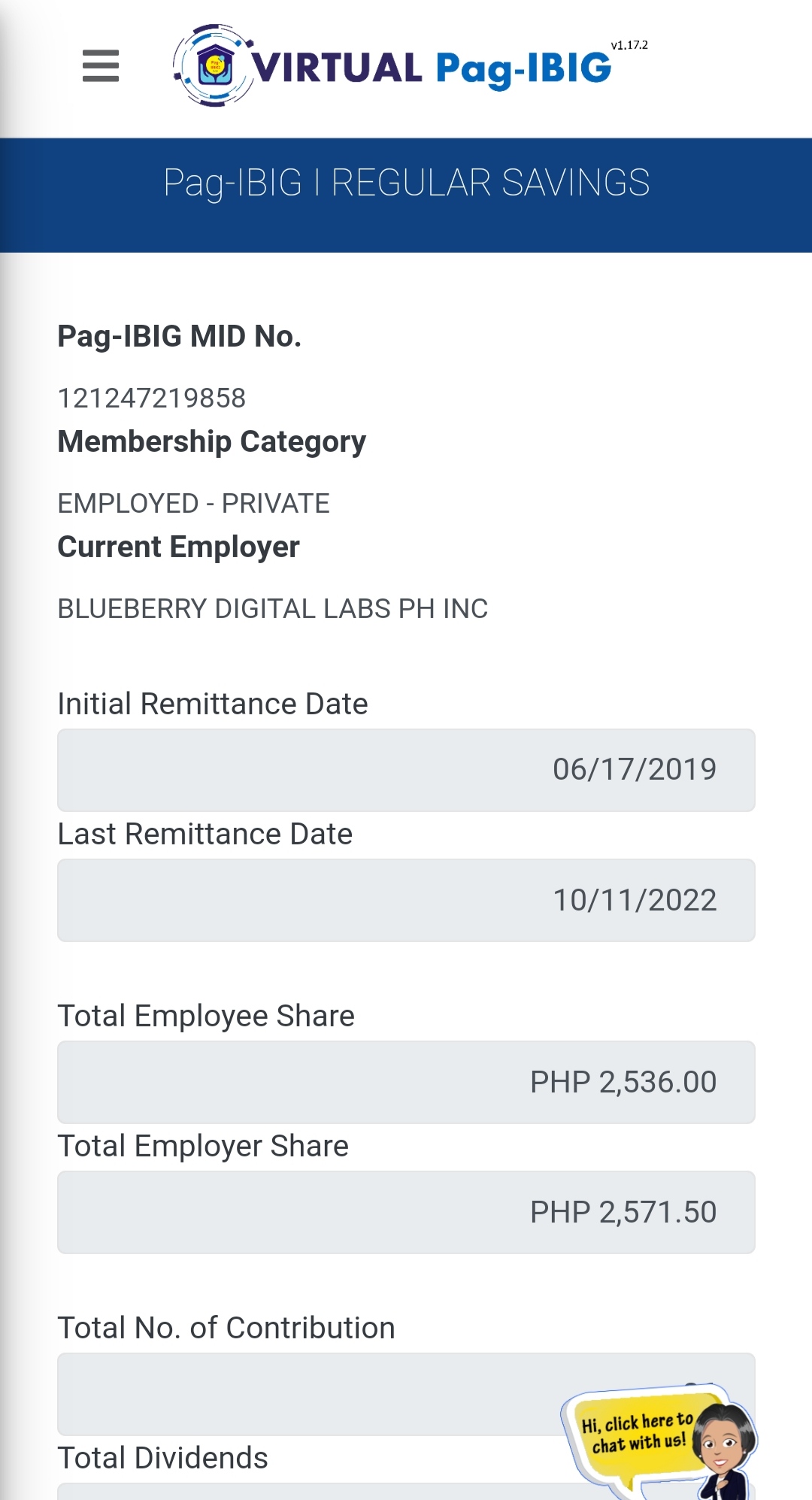Click the VIRTUAL Pag-IBIG title text
The width and height of the screenshot is (812, 1500).
[432, 68]
